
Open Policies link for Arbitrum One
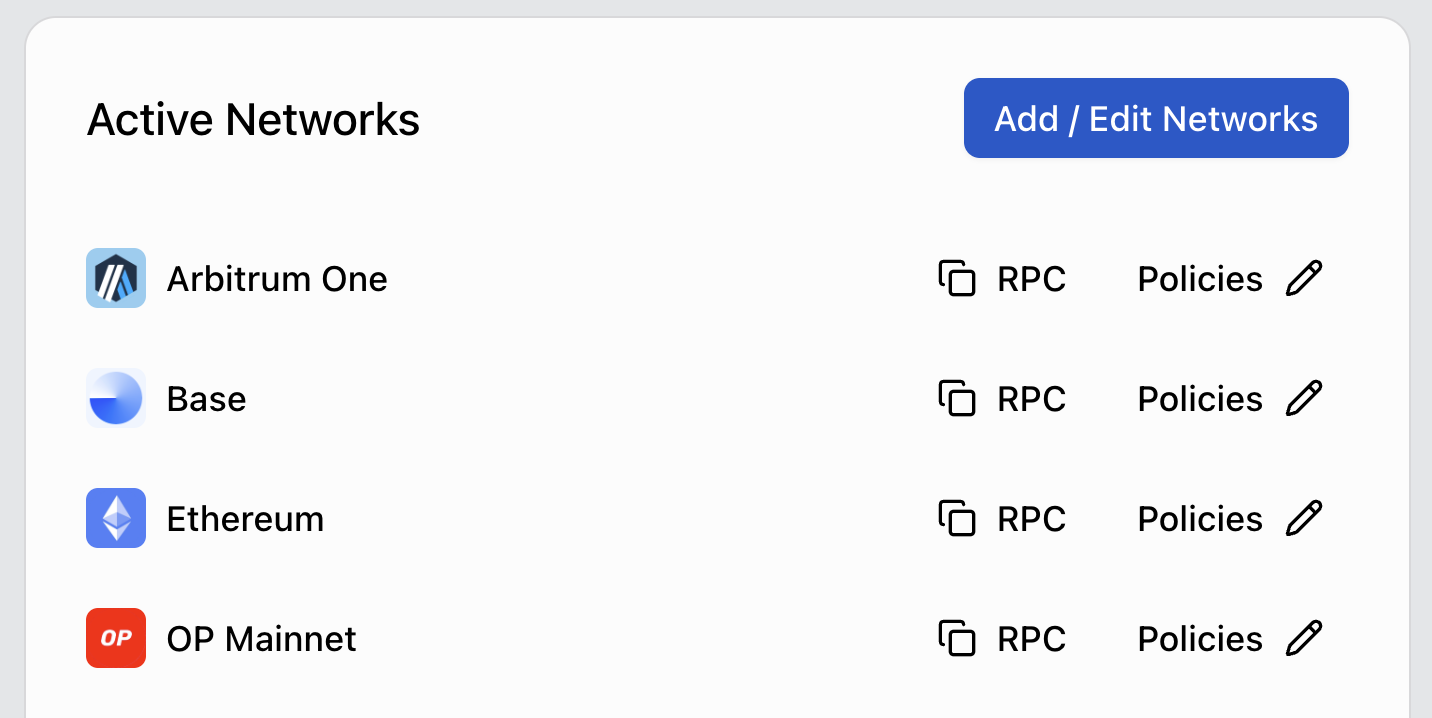click(1200, 279)
